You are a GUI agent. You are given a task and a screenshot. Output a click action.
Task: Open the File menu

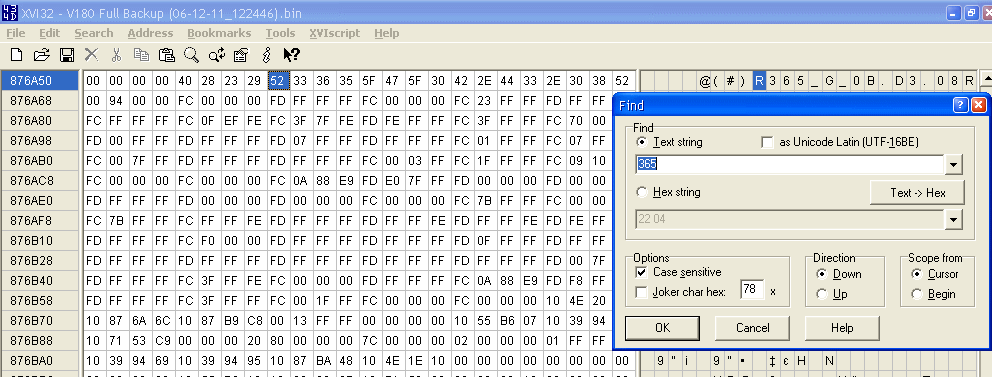(x=15, y=33)
